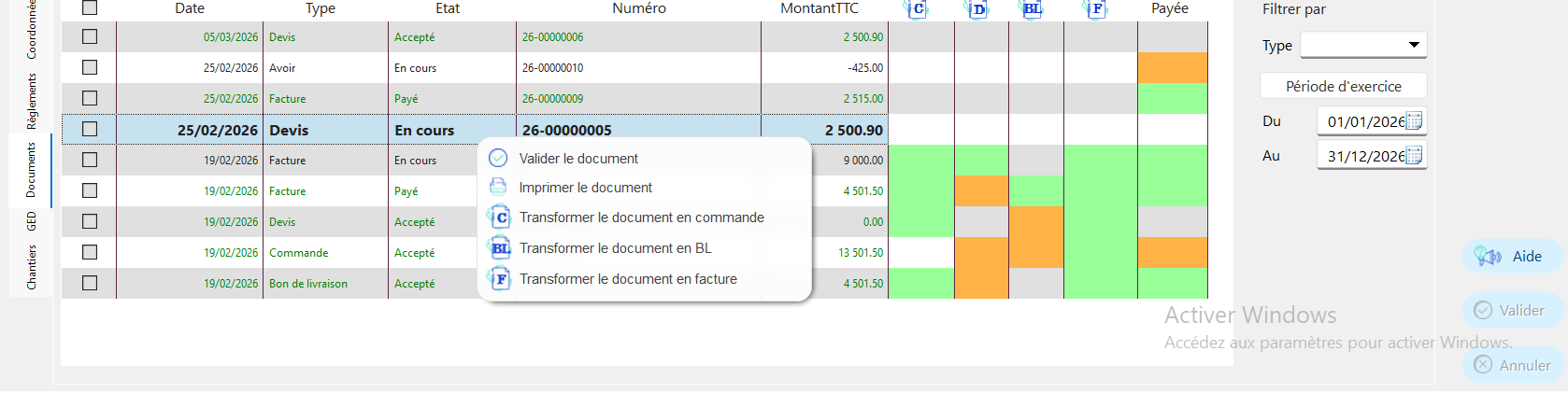
Task: Click orange Payée cell in Commande row
Action: tap(1173, 252)
